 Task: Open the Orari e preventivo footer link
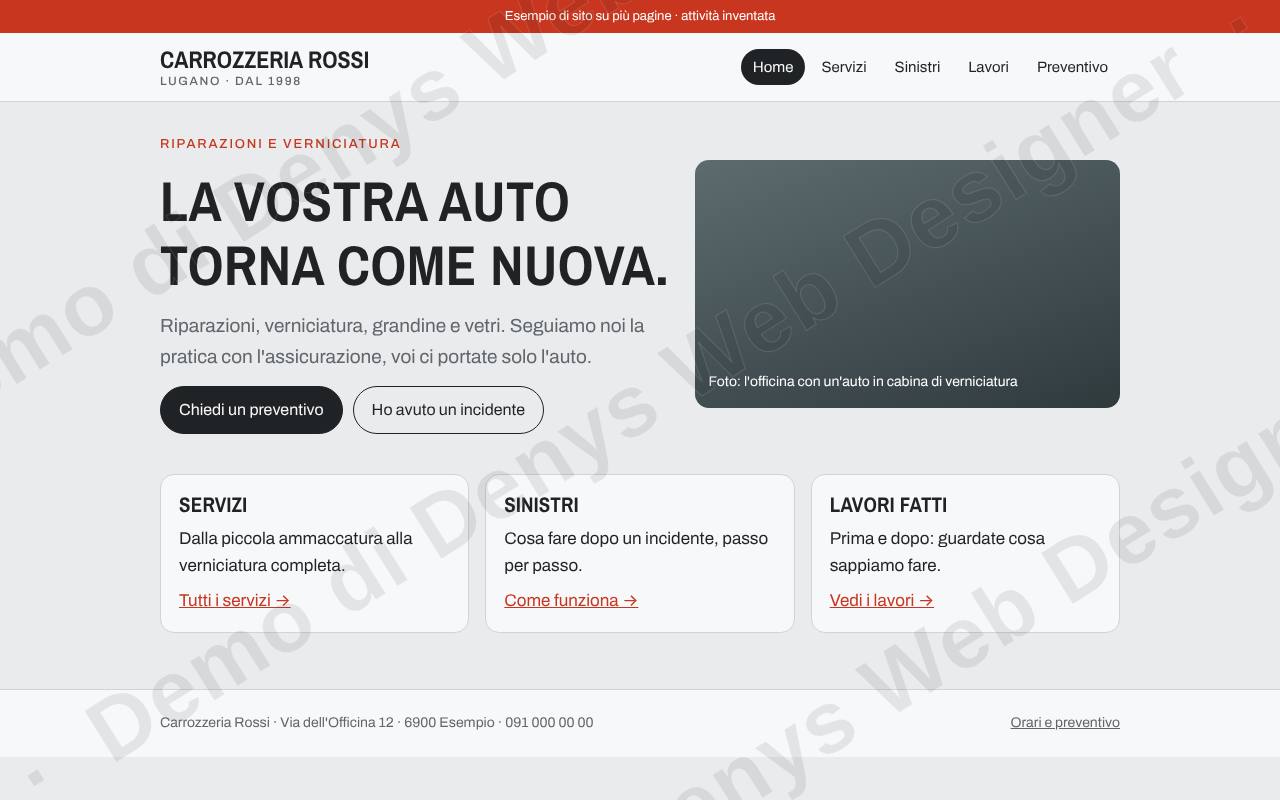click(x=1065, y=722)
